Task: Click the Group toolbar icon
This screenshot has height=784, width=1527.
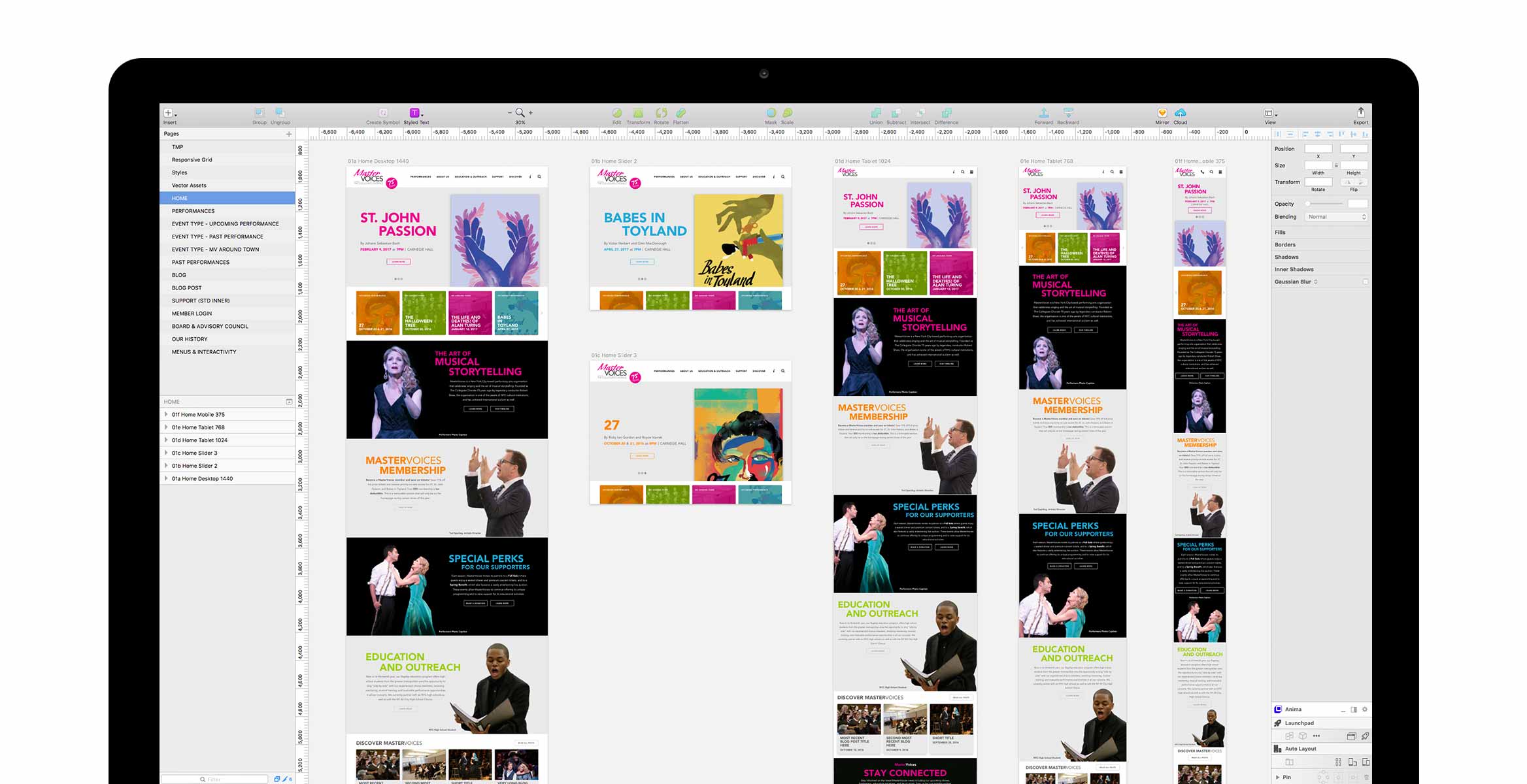Action: click(x=260, y=112)
